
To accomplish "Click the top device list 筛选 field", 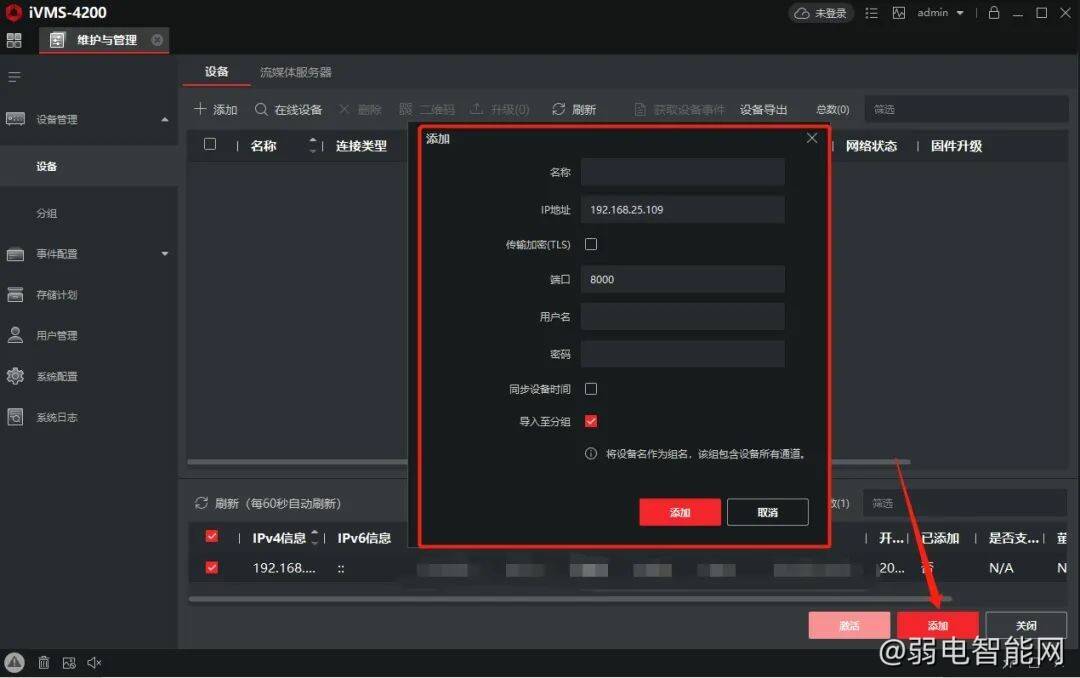I will [966, 110].
